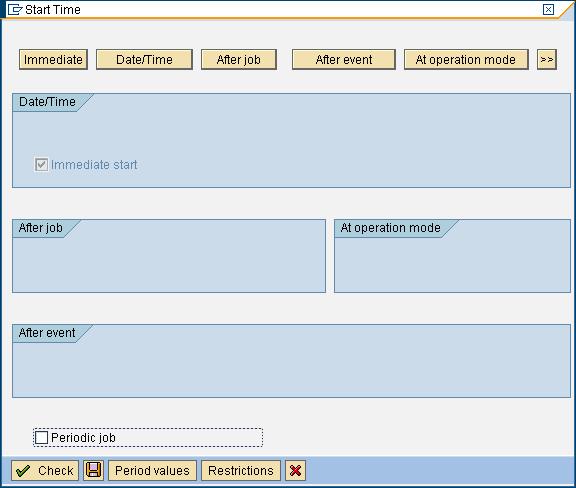Click the green checkmark Check icon
This screenshot has height=488, width=576.
[x=23, y=471]
